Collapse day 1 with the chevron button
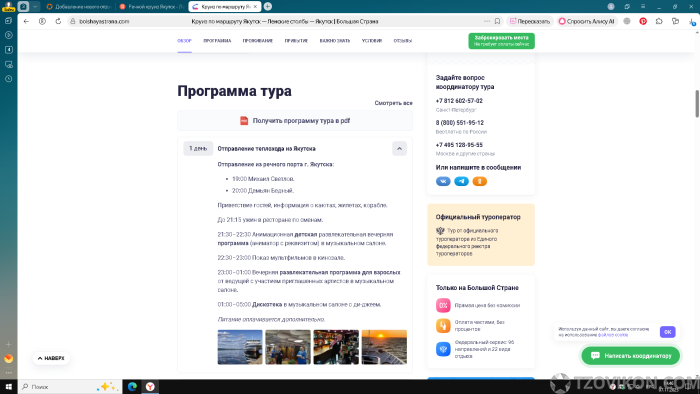700x394 pixels. click(399, 149)
